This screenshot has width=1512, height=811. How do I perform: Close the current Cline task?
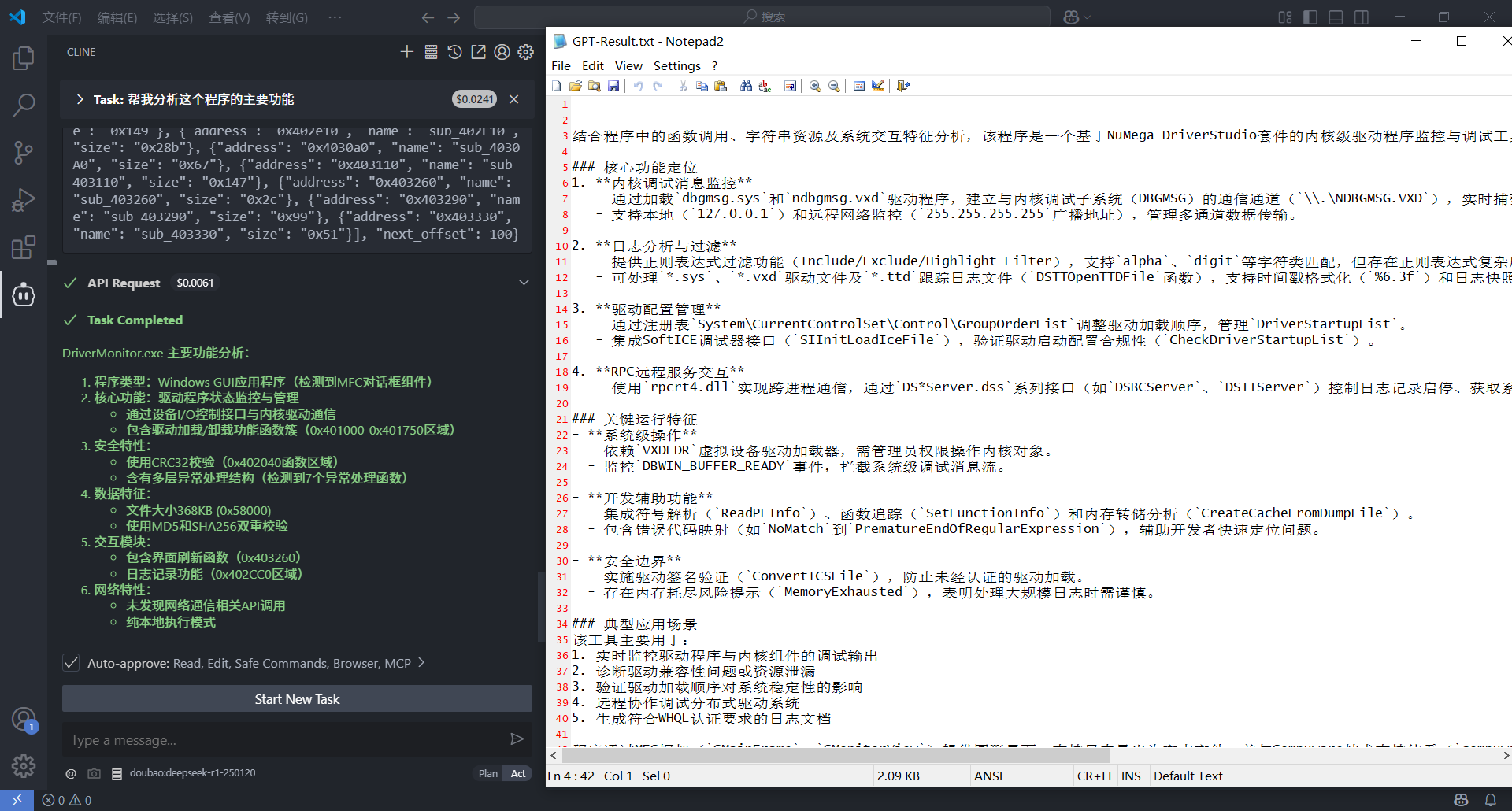[x=513, y=99]
